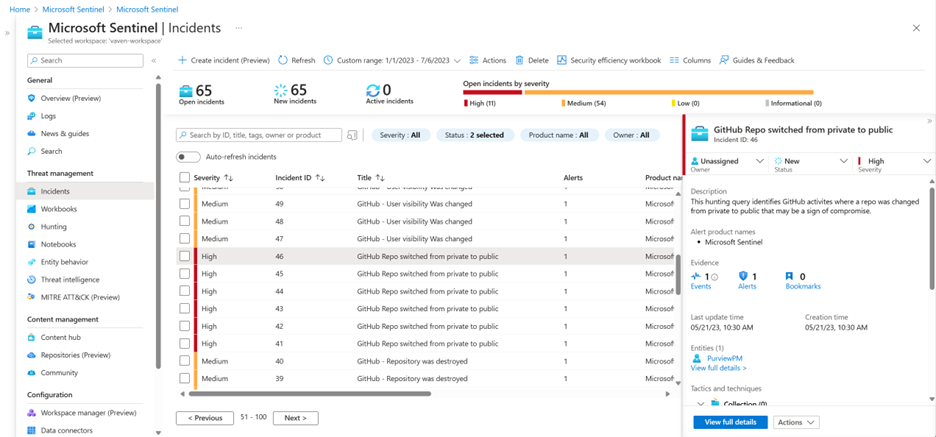Click the sidebar Search magnifier icon
Viewport: 936px width, 437px height.
click(32, 151)
